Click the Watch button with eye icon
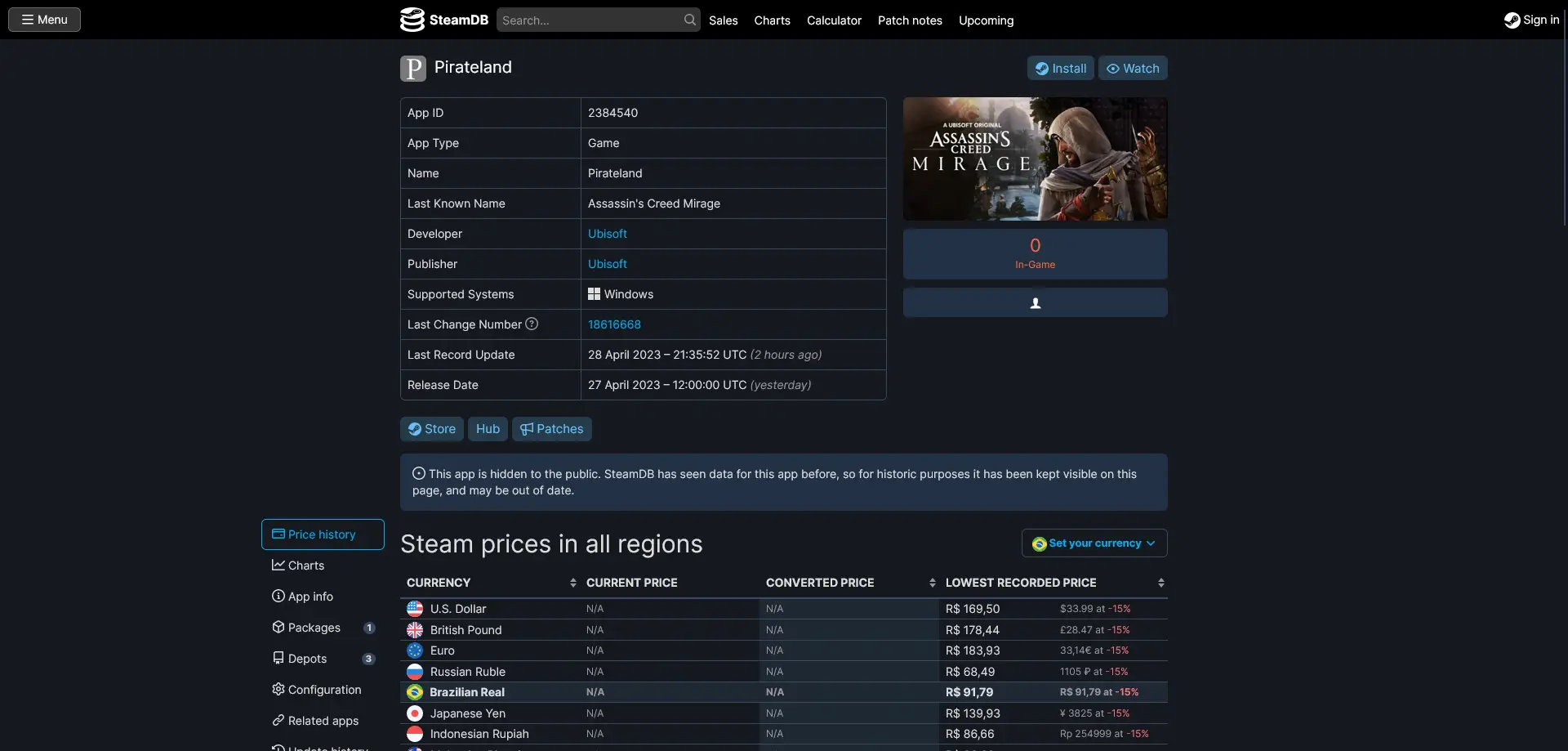This screenshot has width=1568, height=751. 1132,68
